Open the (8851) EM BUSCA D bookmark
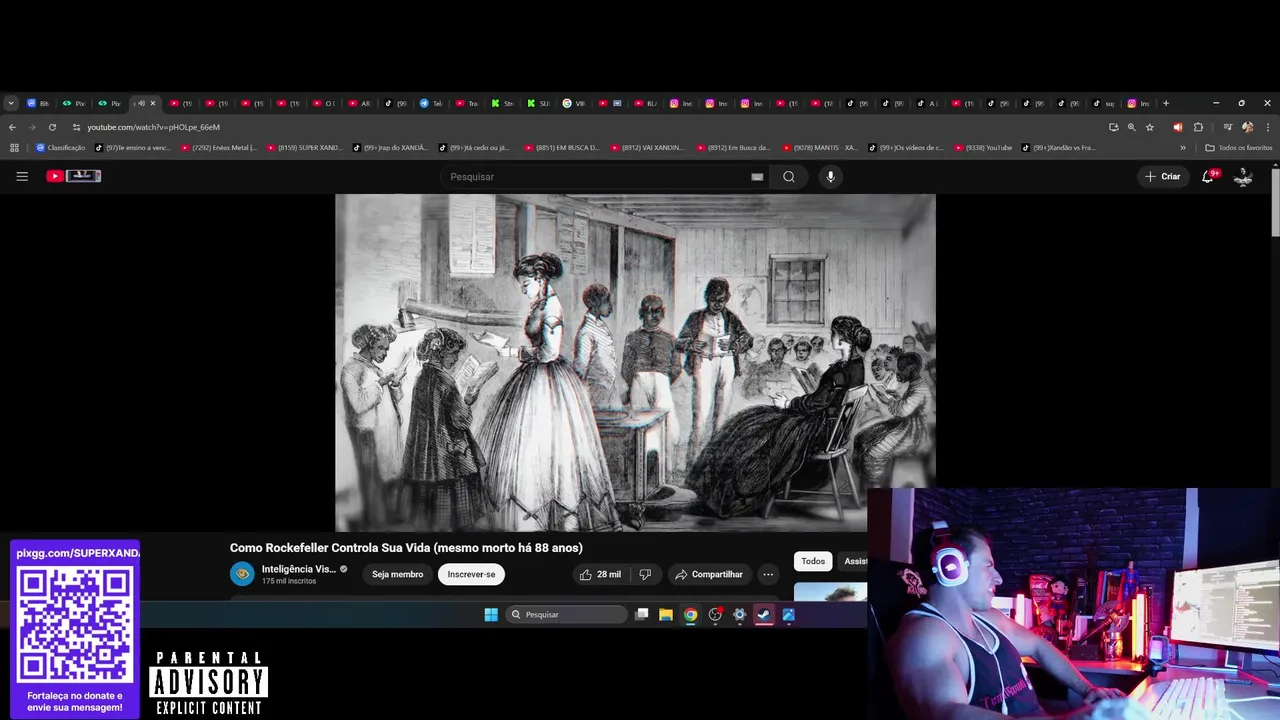 coord(563,148)
